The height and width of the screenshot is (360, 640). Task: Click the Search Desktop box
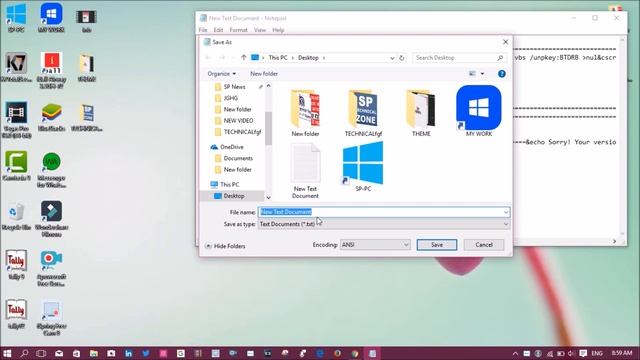[459, 58]
